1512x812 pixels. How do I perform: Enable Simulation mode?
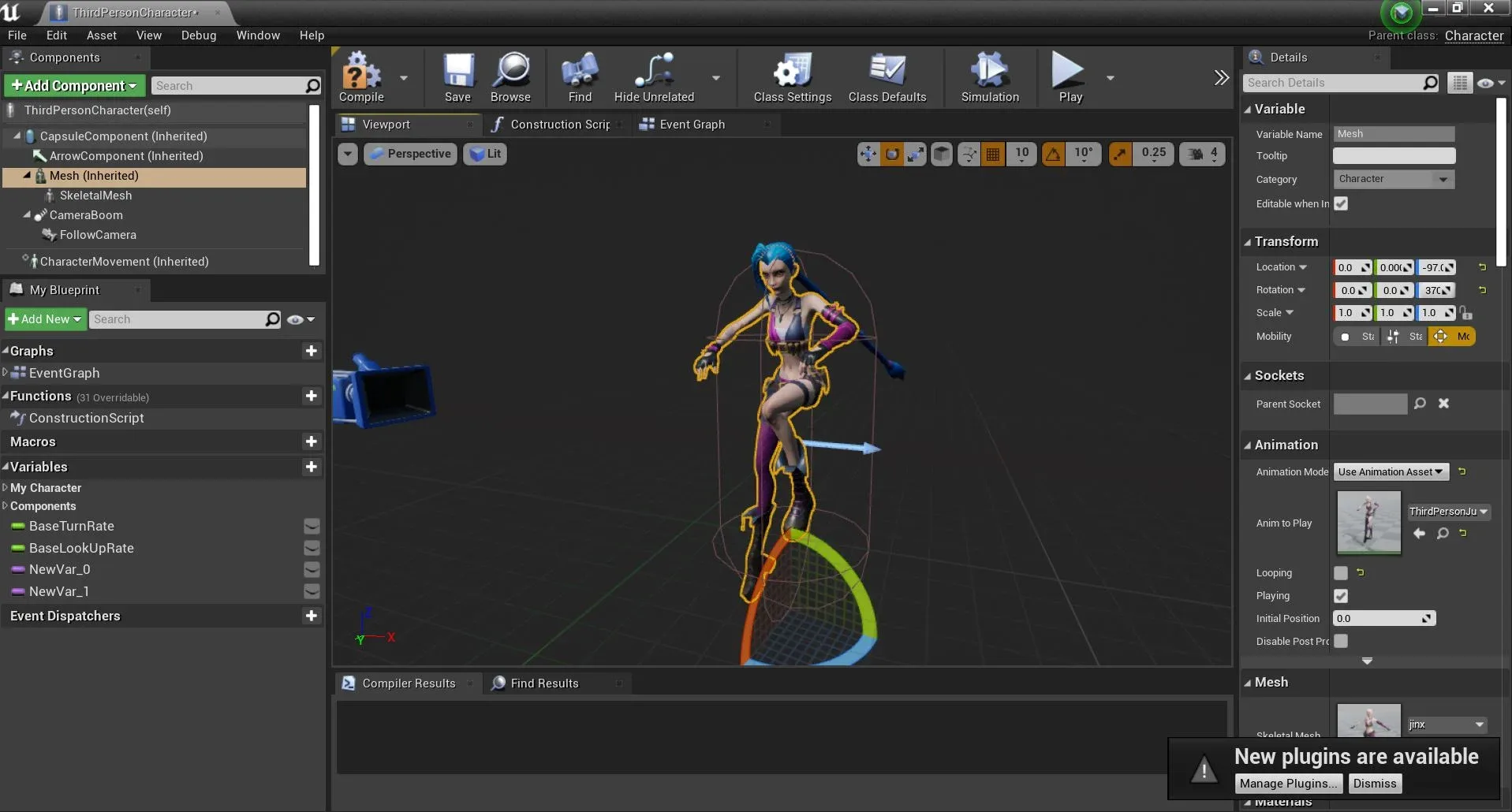point(990,77)
